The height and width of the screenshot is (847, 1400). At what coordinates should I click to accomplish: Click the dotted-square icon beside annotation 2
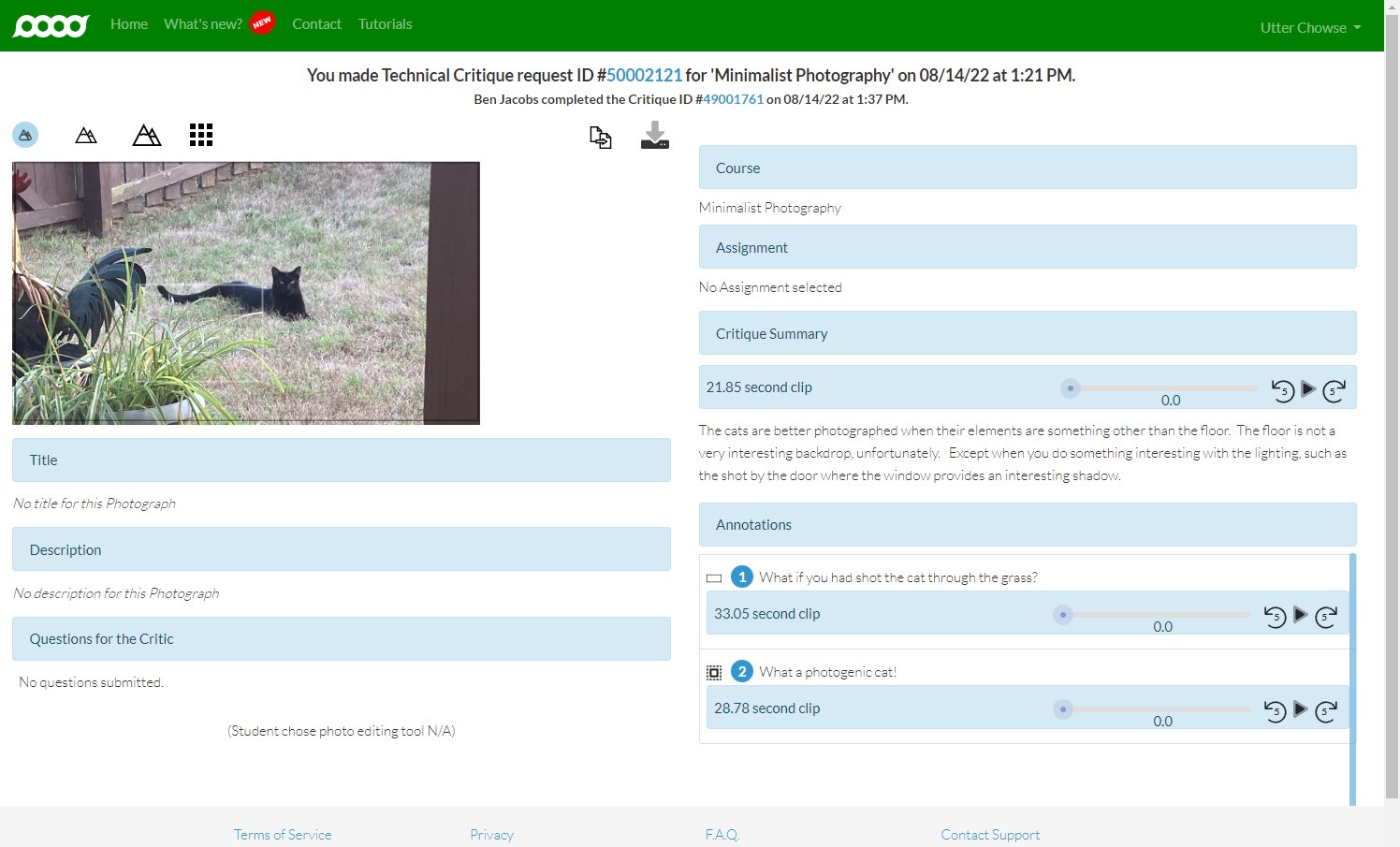pyautogui.click(x=714, y=672)
